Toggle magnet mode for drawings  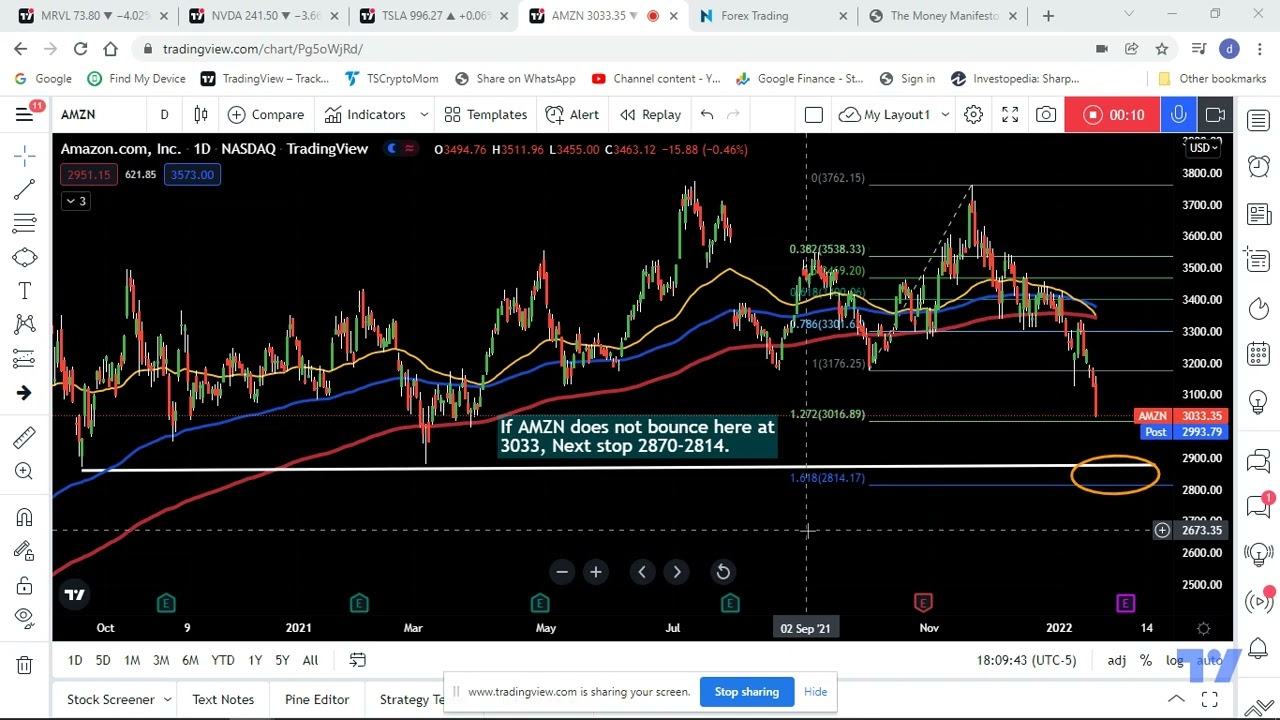point(25,517)
